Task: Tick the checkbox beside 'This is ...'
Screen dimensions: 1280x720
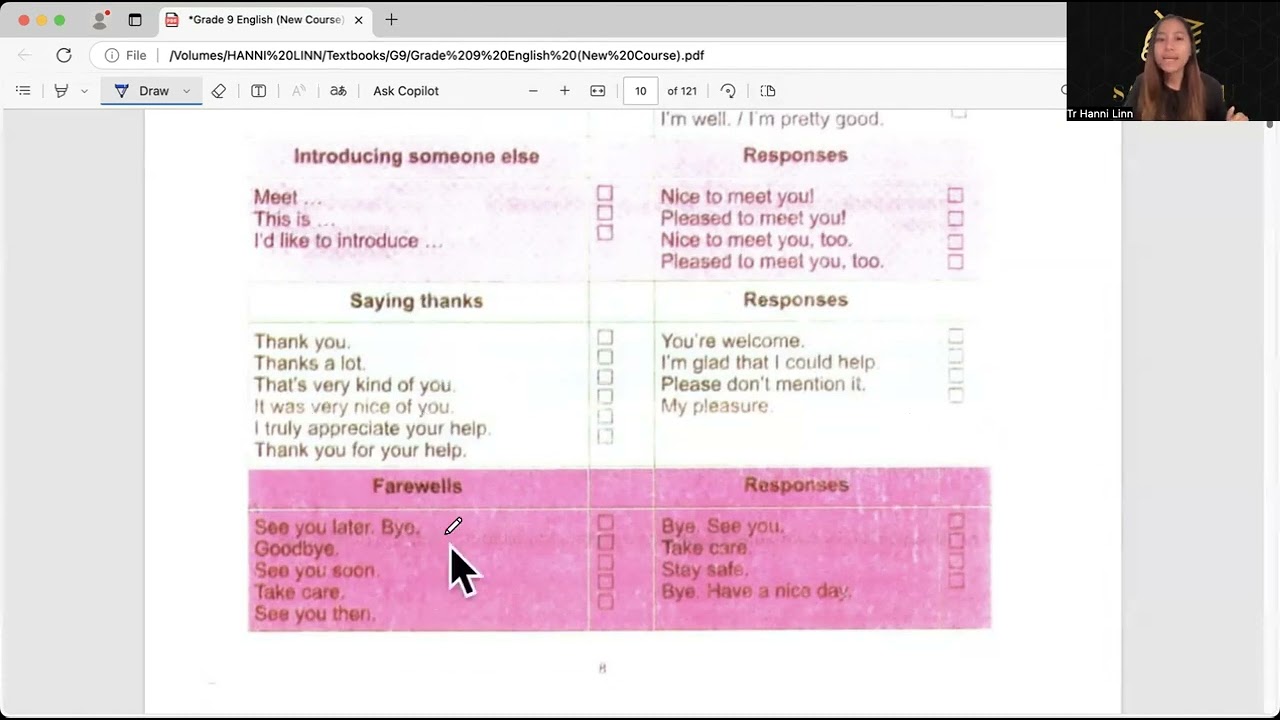Action: click(605, 212)
